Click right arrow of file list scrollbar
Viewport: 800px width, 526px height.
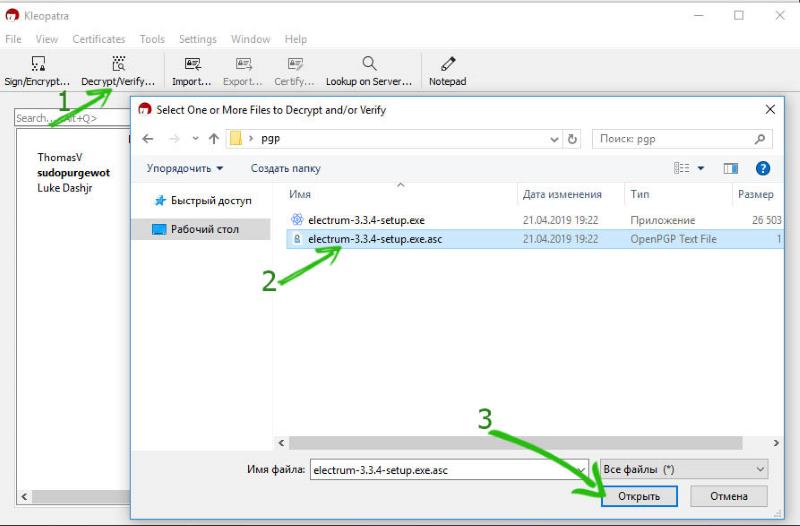pos(776,443)
